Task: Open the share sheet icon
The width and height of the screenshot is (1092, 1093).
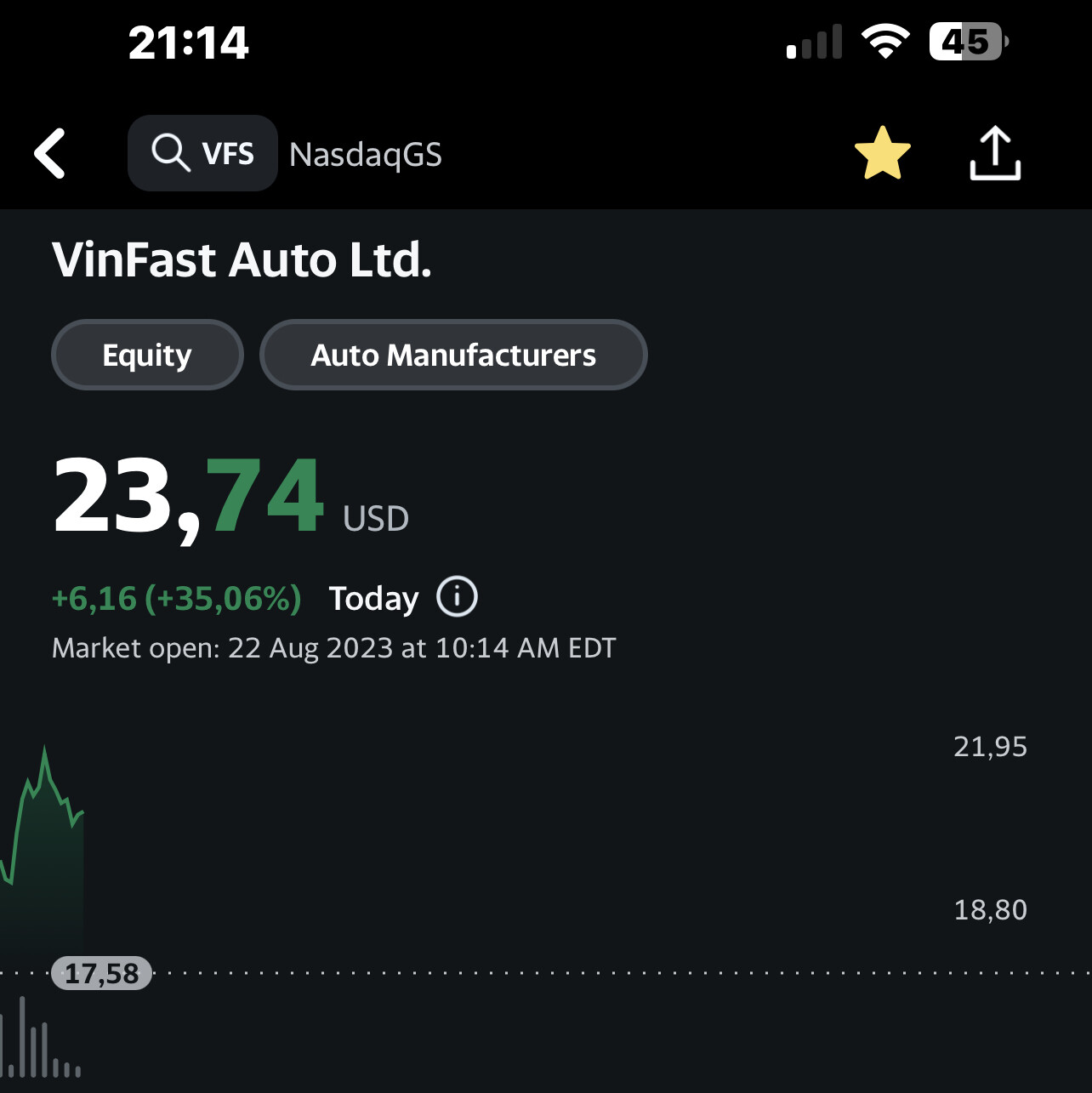Action: (995, 153)
